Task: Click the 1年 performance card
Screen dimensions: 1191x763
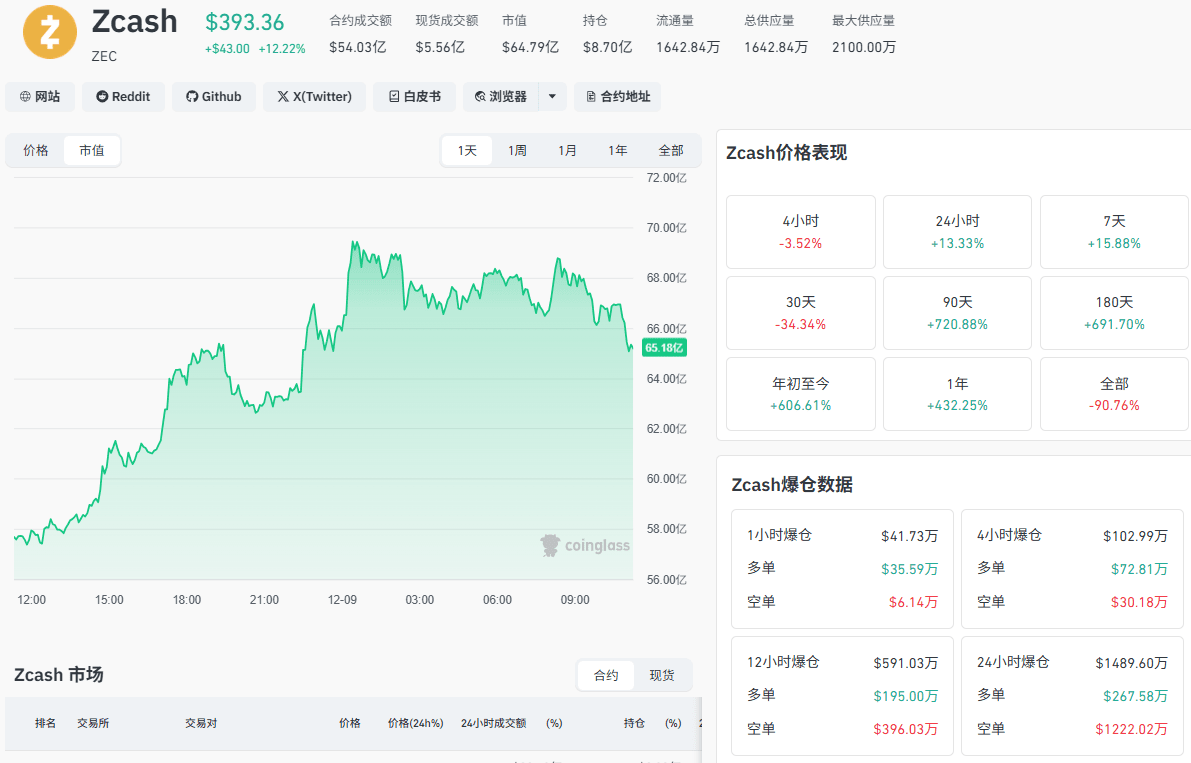Action: point(957,394)
